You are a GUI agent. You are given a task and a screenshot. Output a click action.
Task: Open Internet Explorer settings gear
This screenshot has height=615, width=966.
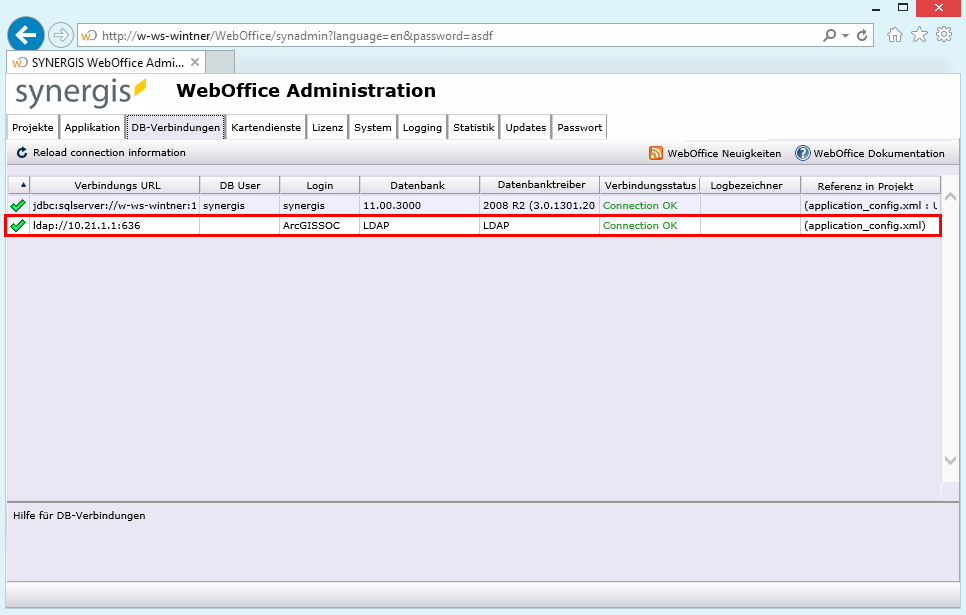(943, 33)
